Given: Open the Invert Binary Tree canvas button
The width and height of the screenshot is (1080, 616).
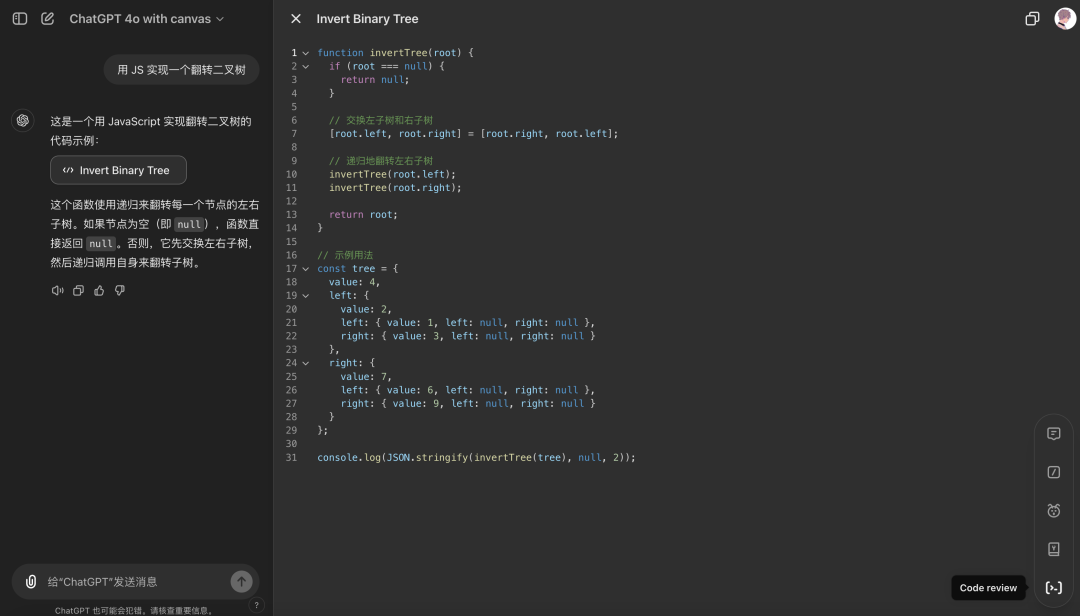Looking at the screenshot, I should pyautogui.click(x=118, y=170).
